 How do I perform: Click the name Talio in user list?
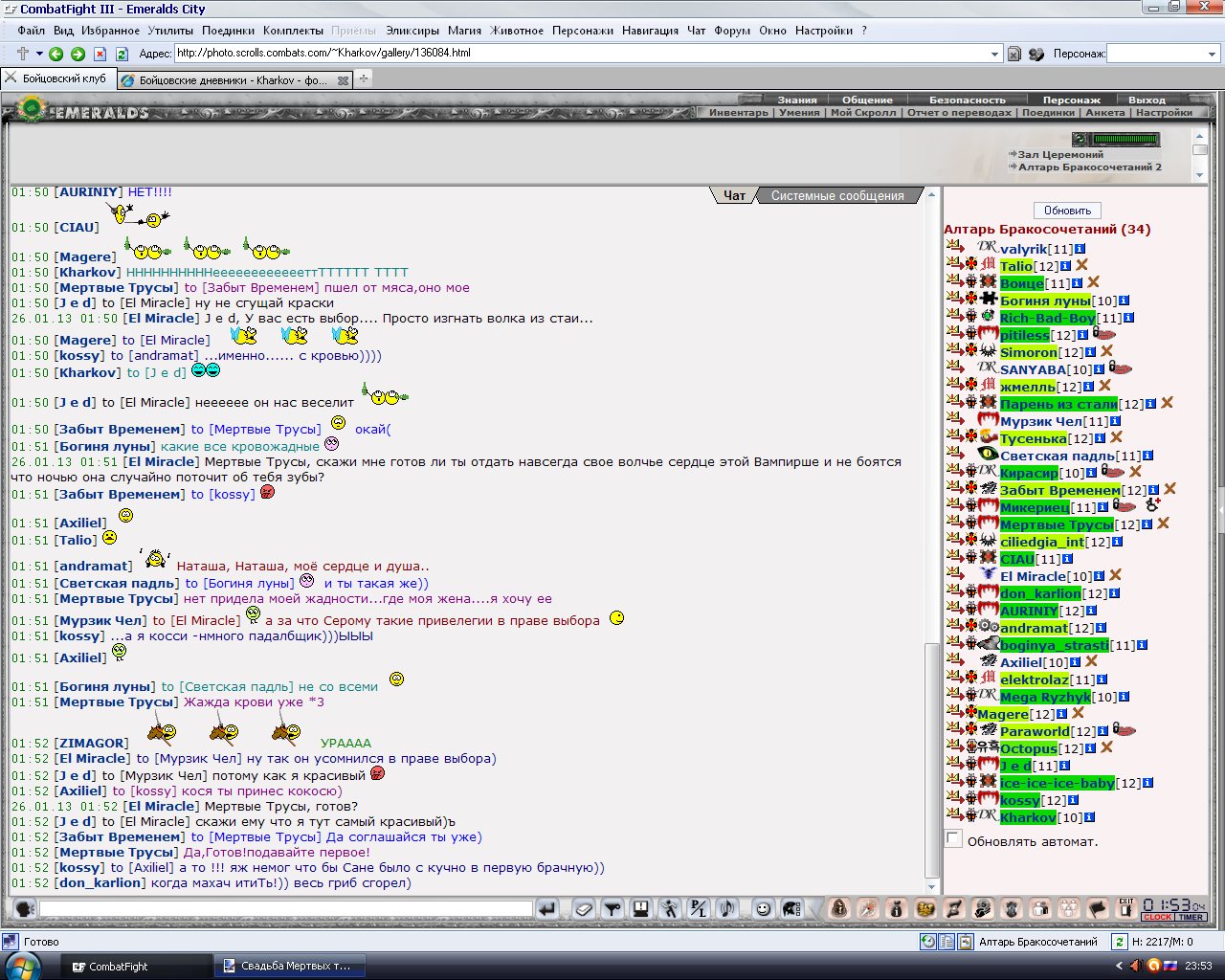click(1016, 266)
